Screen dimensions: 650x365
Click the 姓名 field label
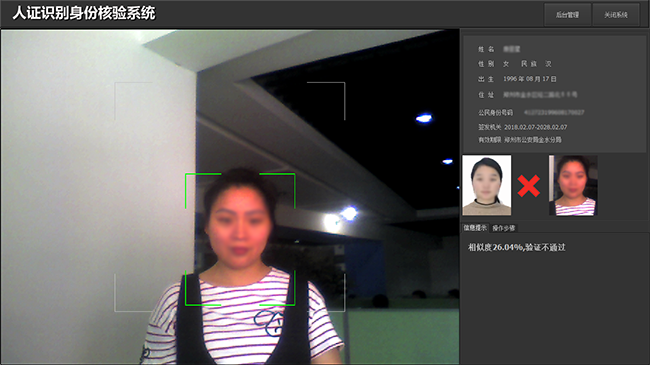(x=486, y=49)
